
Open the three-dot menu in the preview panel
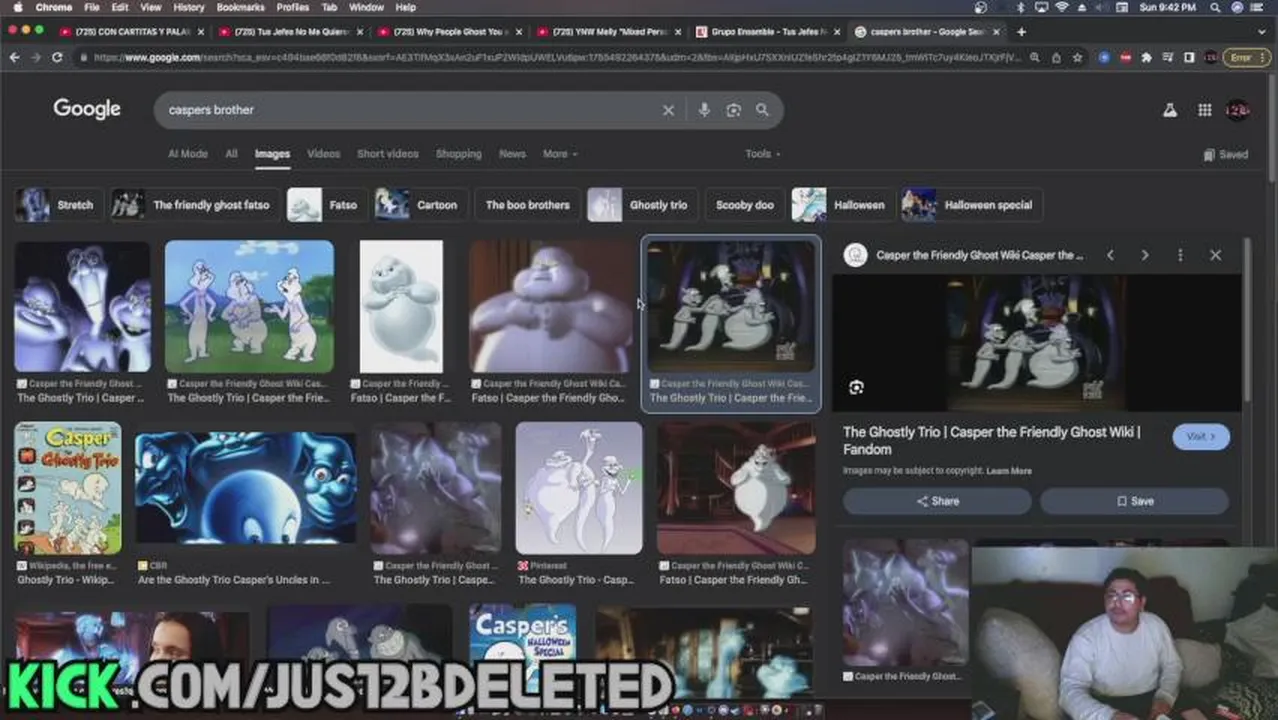pos(1180,255)
